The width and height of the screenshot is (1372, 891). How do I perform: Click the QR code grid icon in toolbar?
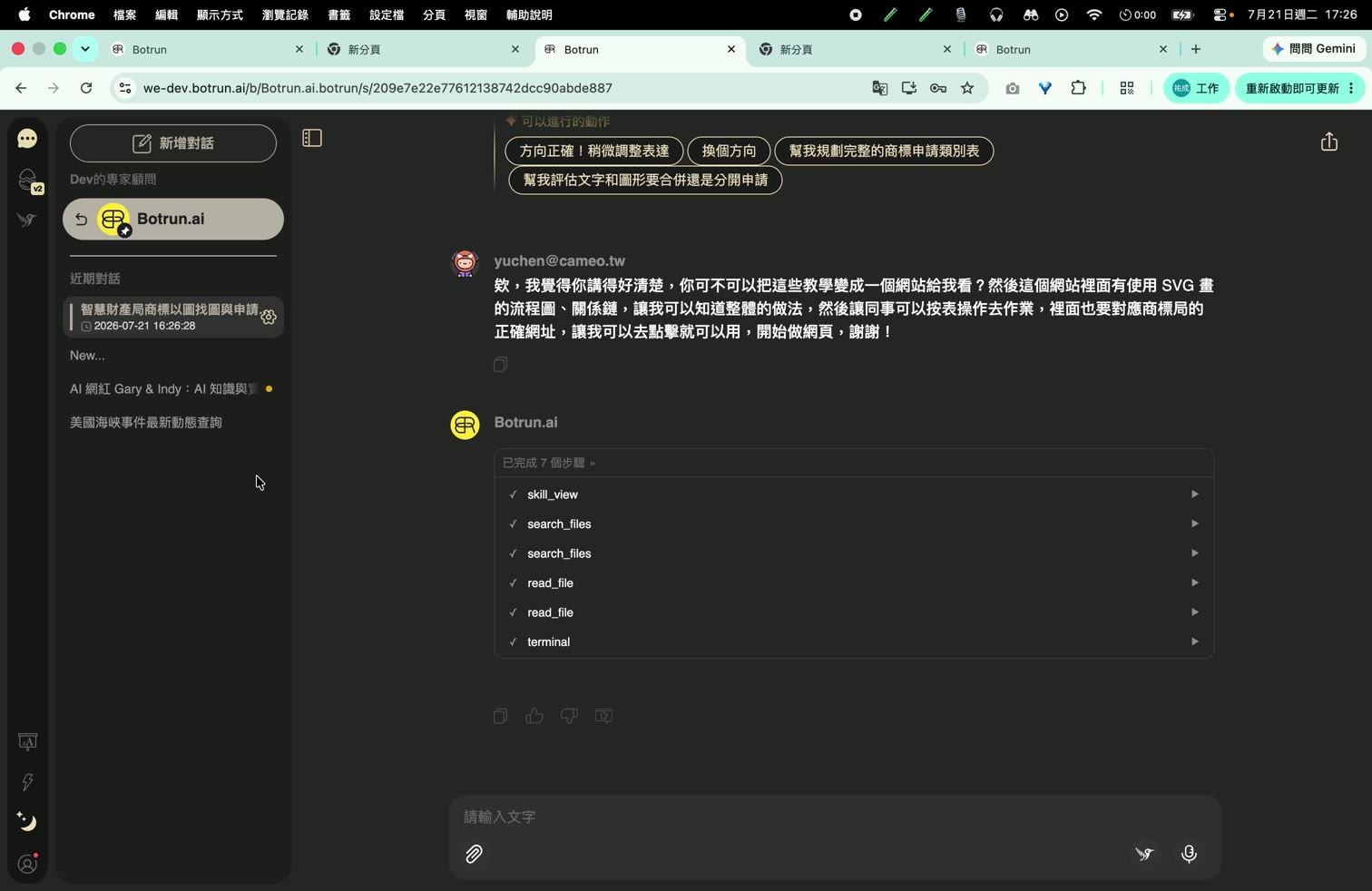point(1127,88)
